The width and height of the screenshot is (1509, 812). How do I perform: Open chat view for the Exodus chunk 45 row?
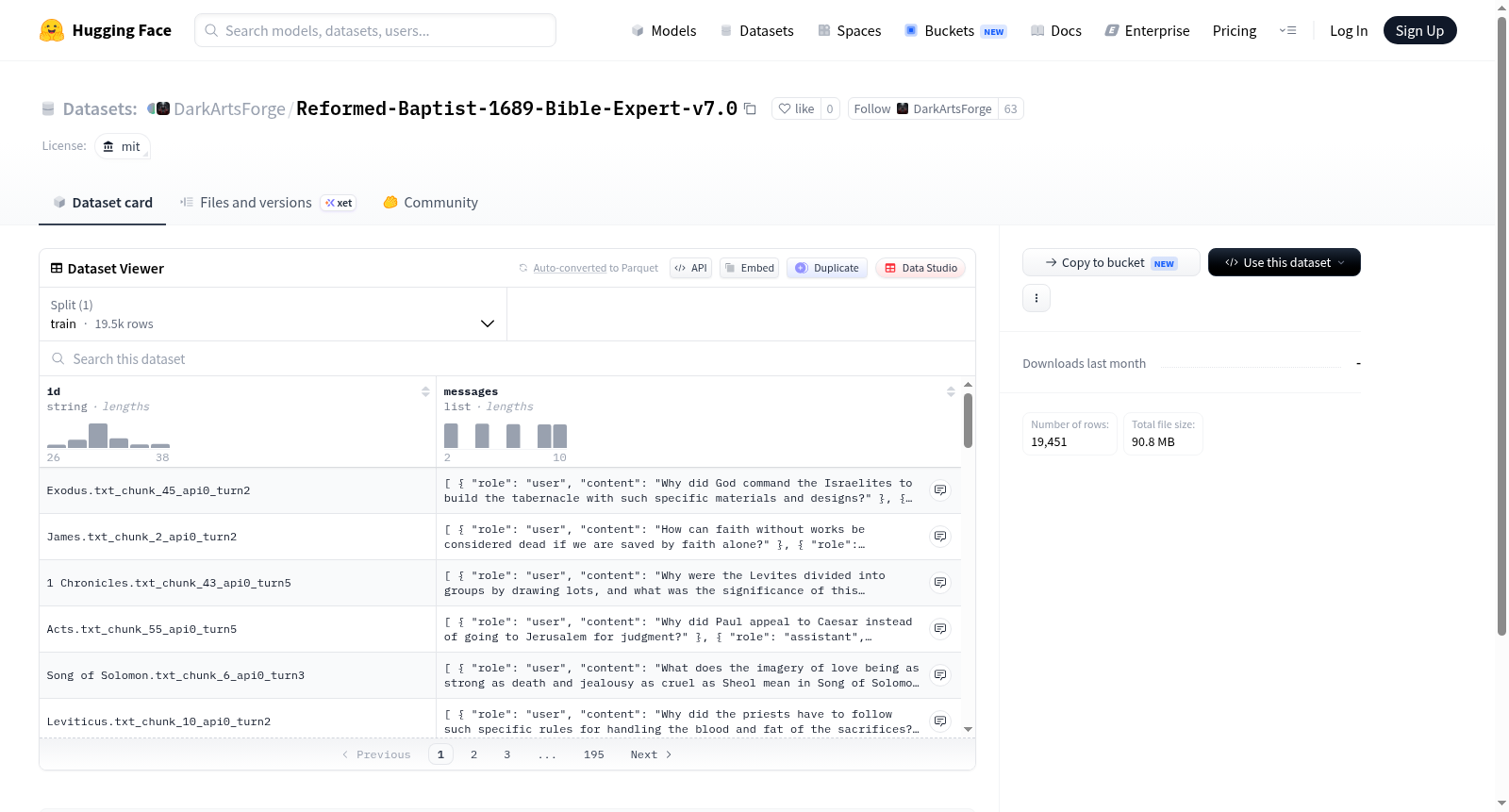pos(940,490)
